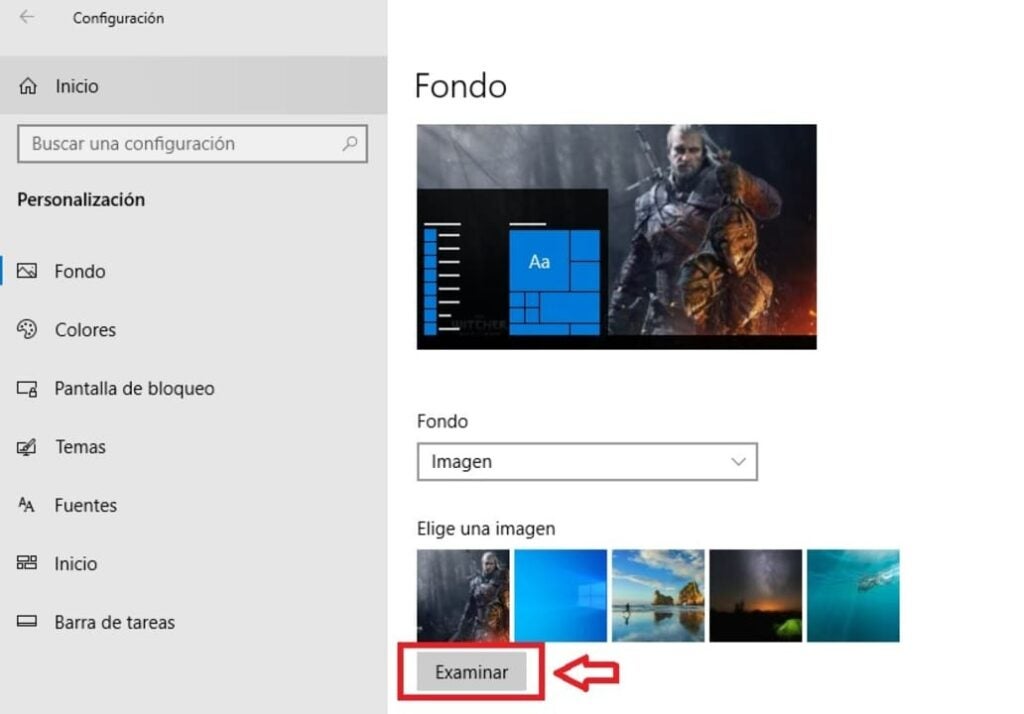Choose the night sky tent wallpaper thumbnail
Screen dimensions: 1024x714
click(755, 595)
